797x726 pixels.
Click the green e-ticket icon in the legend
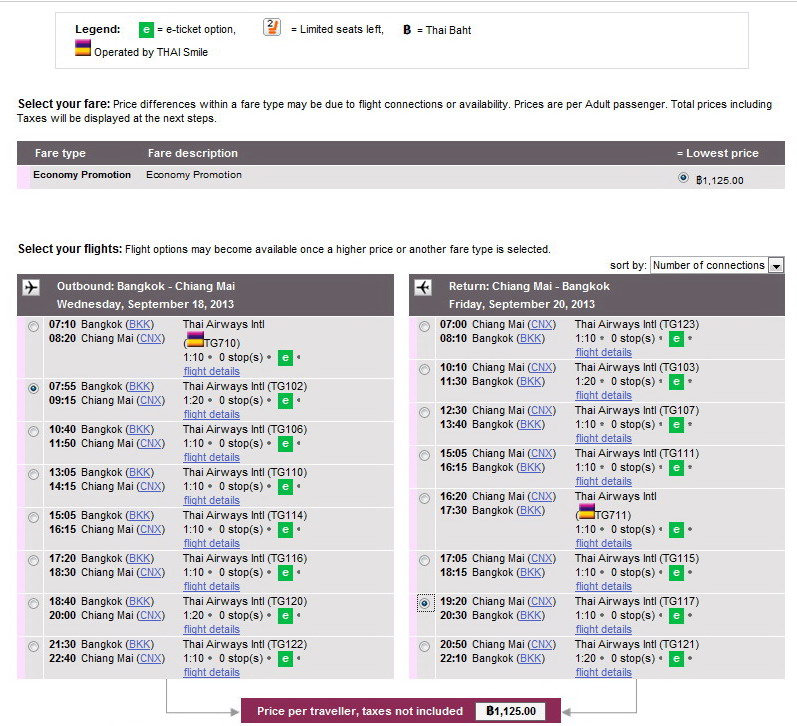[x=146, y=29]
